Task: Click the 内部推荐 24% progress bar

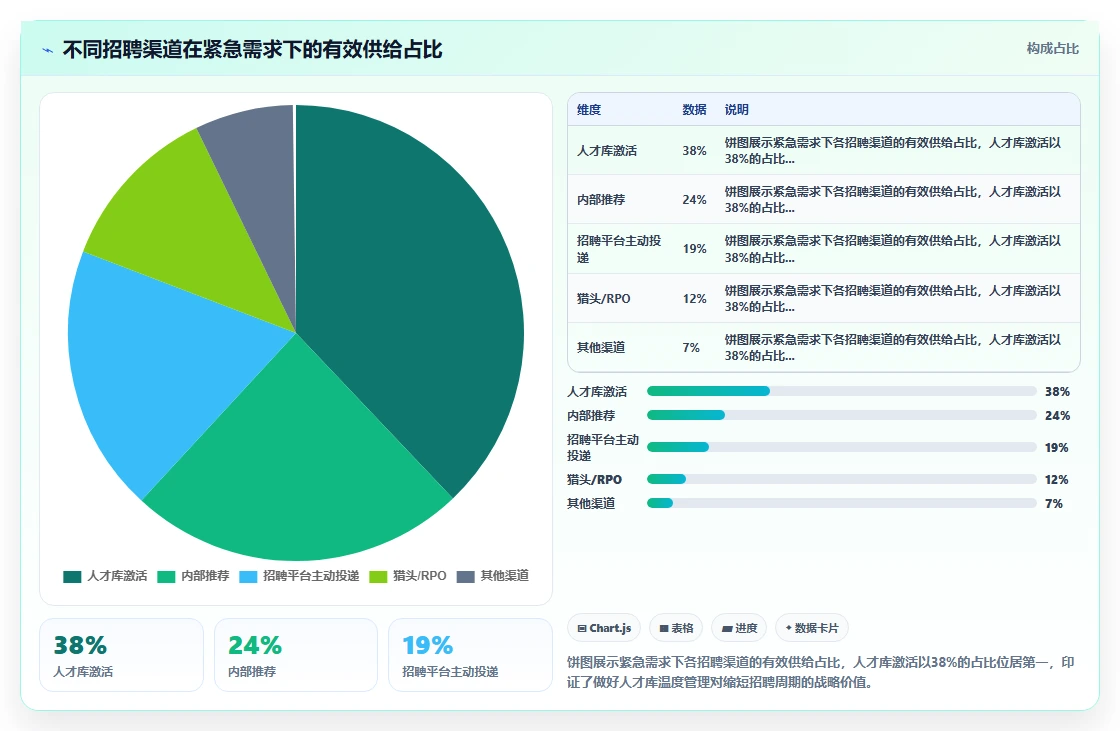Action: pos(841,415)
